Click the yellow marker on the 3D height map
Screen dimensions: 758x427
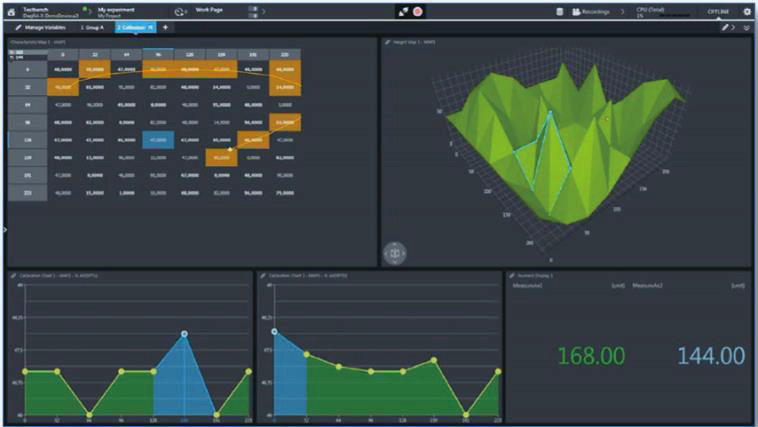tap(608, 118)
